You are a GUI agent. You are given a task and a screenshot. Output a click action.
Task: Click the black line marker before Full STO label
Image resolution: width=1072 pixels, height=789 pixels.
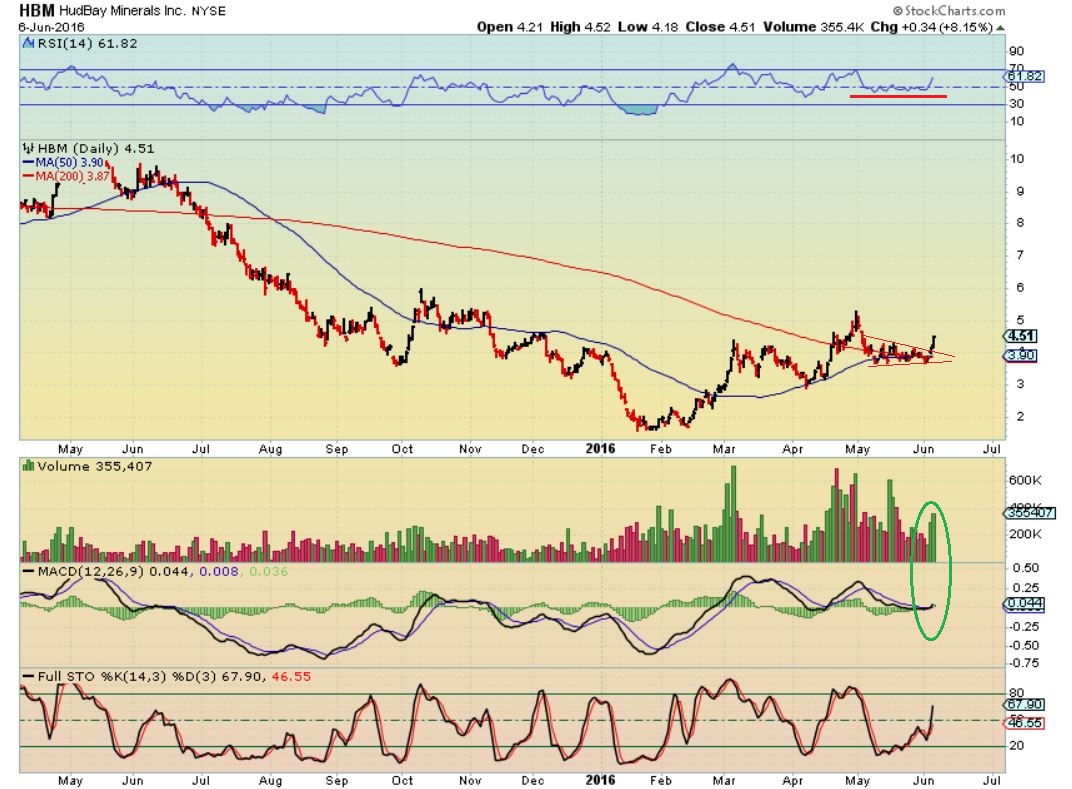click(x=29, y=677)
